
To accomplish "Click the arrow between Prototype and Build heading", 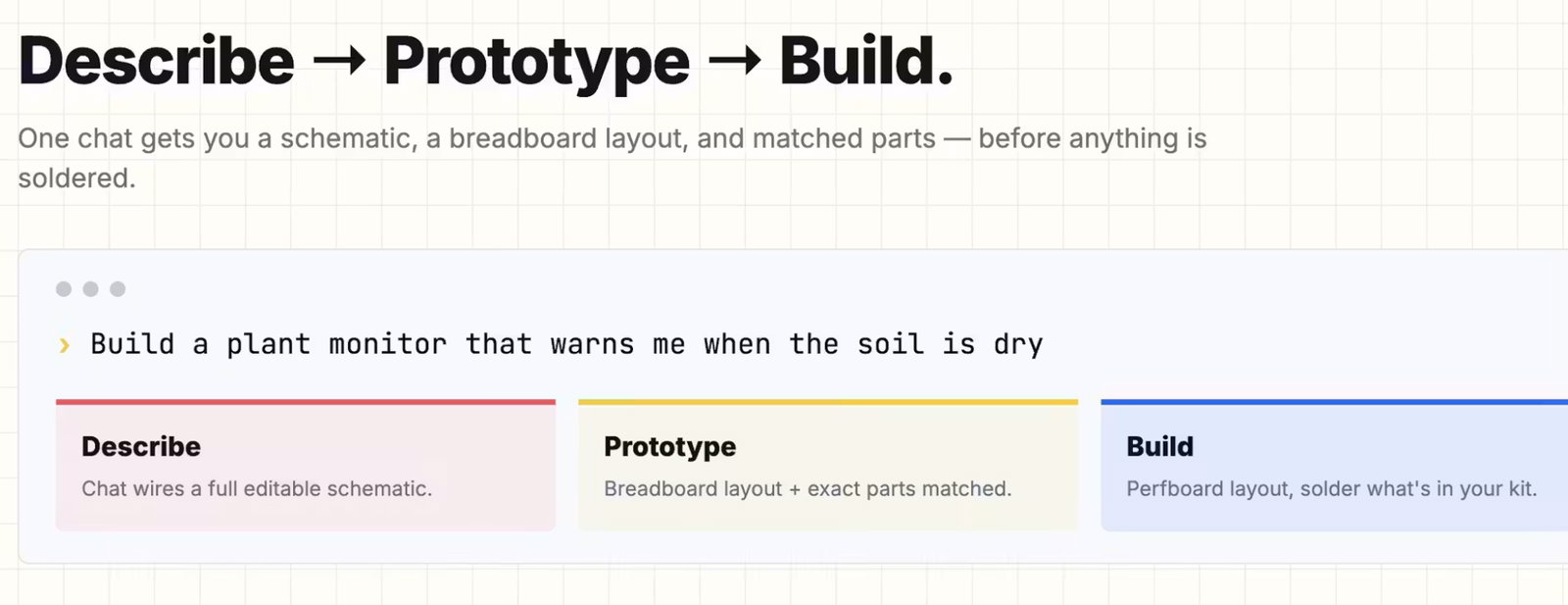I will point(735,62).
